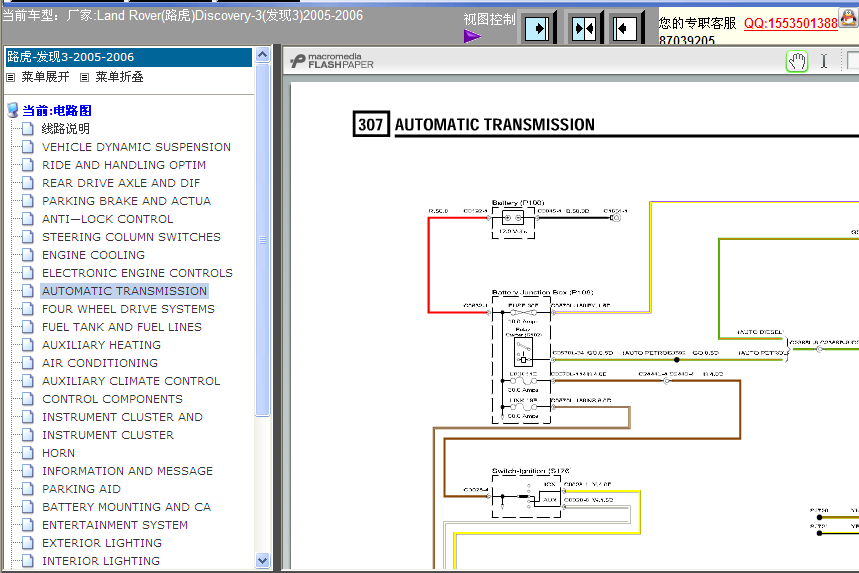Open HORN diagram
Image resolution: width=859 pixels, height=573 pixels.
click(59, 453)
